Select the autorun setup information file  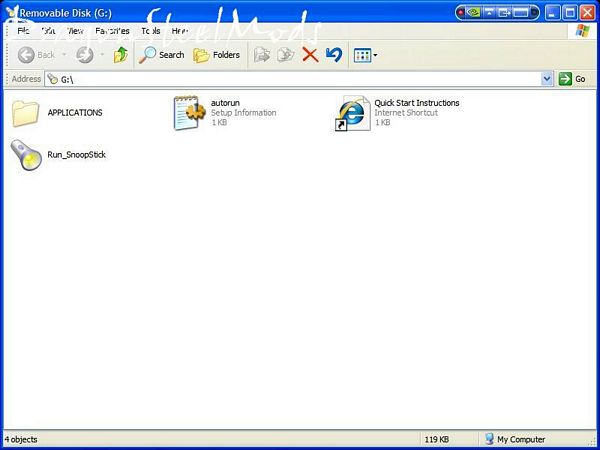189,113
